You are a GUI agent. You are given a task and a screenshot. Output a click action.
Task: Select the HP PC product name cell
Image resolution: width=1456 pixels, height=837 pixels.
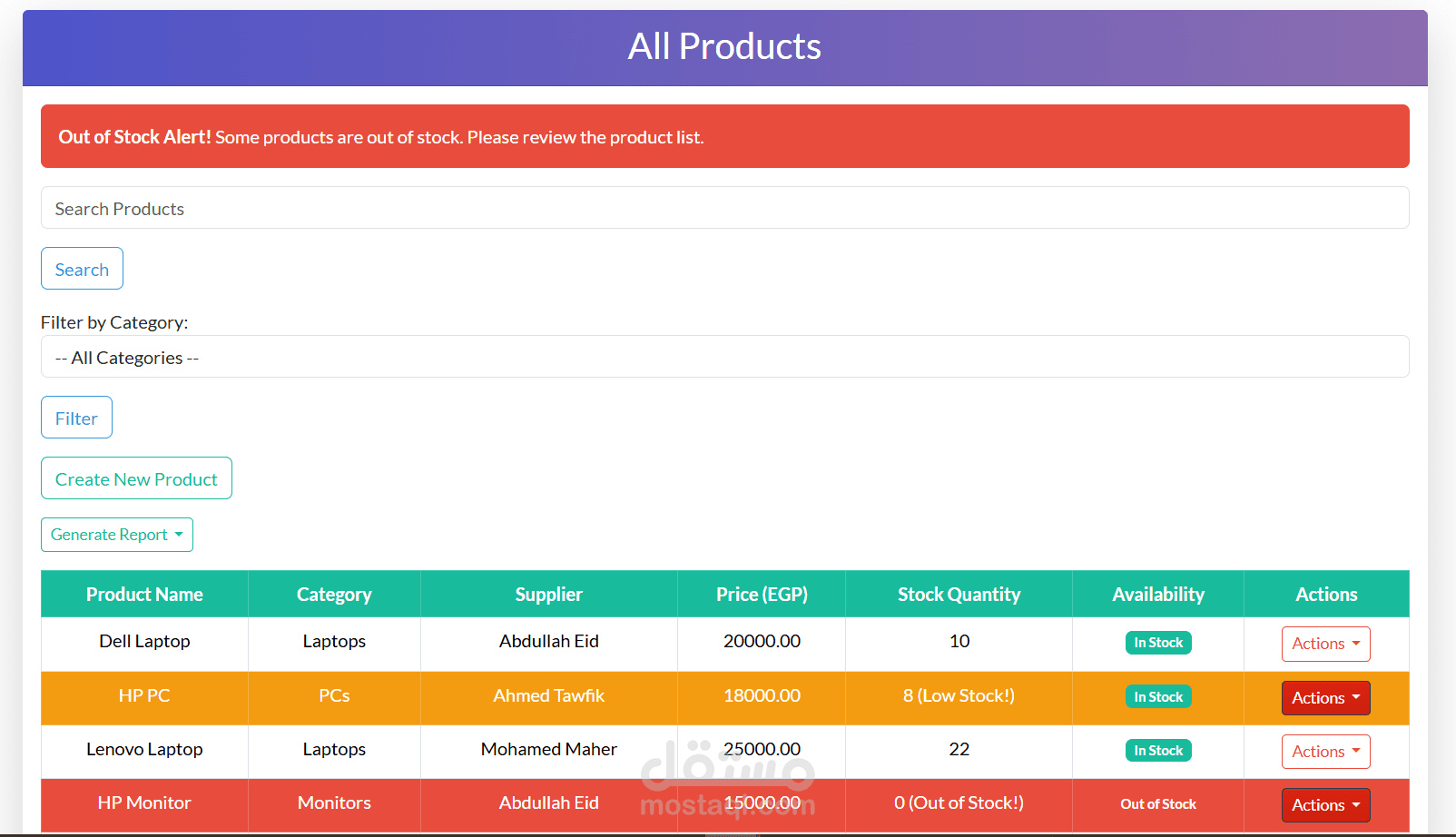[144, 696]
